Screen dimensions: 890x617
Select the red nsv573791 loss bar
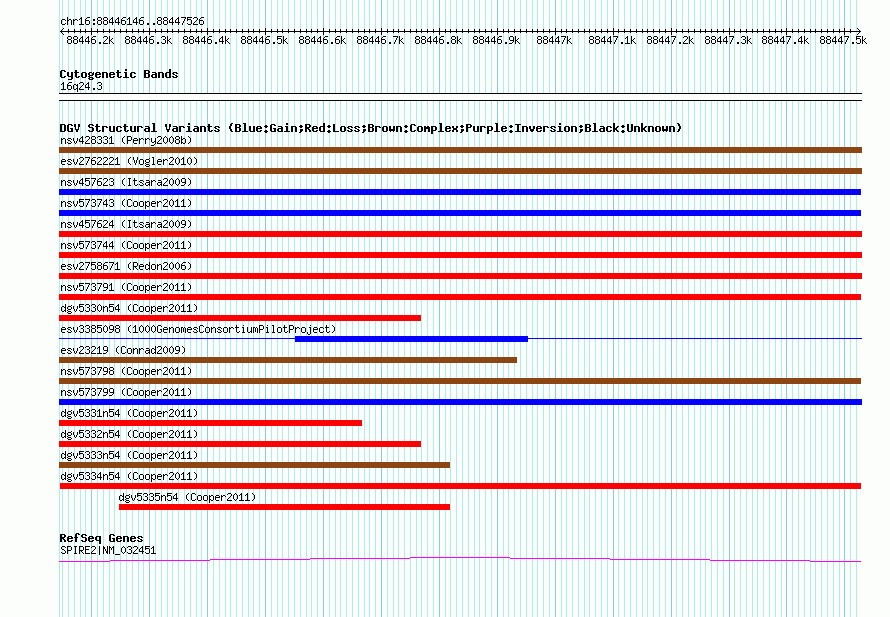[460, 297]
